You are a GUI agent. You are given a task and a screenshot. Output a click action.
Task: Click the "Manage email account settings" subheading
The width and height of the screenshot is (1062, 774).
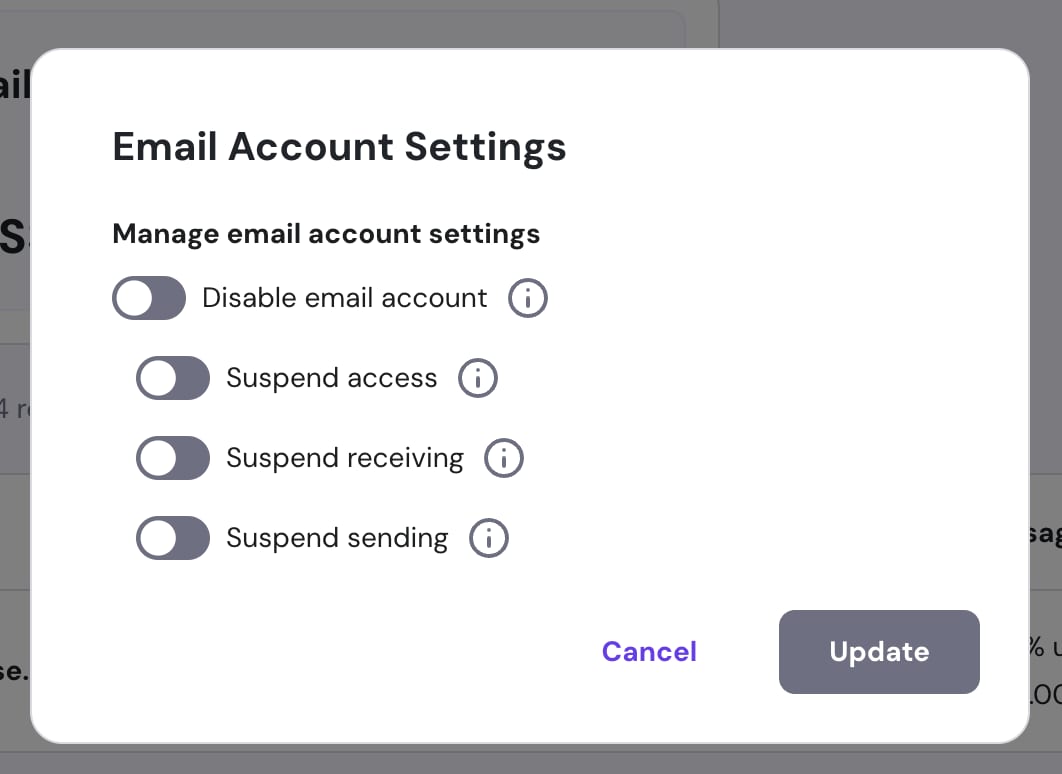point(326,234)
